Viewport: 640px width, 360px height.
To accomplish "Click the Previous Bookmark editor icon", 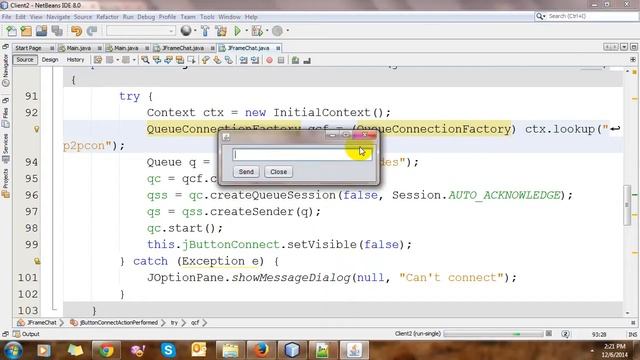I will click(205, 60).
